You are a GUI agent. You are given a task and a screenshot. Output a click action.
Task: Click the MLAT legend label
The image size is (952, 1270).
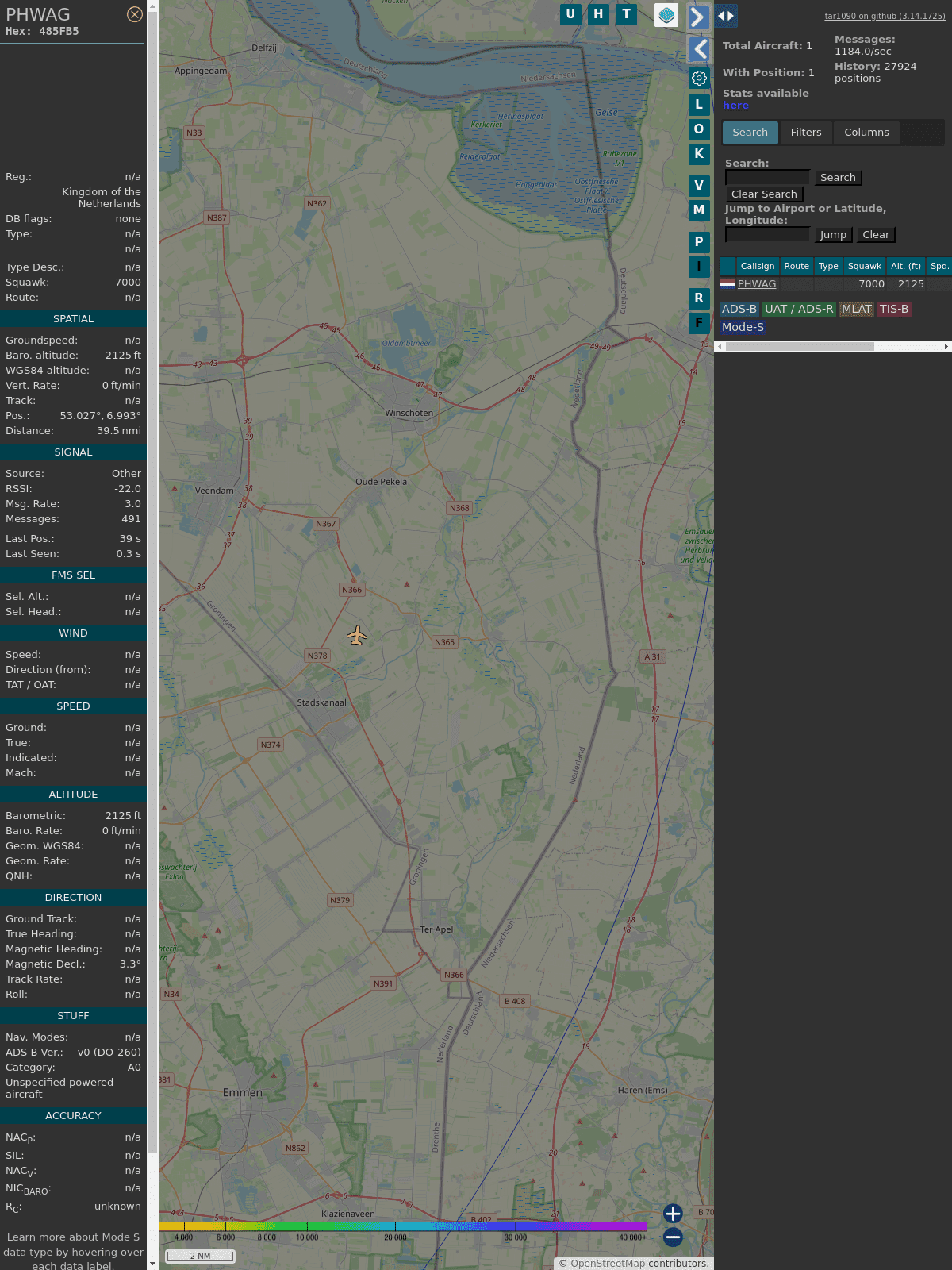point(857,310)
